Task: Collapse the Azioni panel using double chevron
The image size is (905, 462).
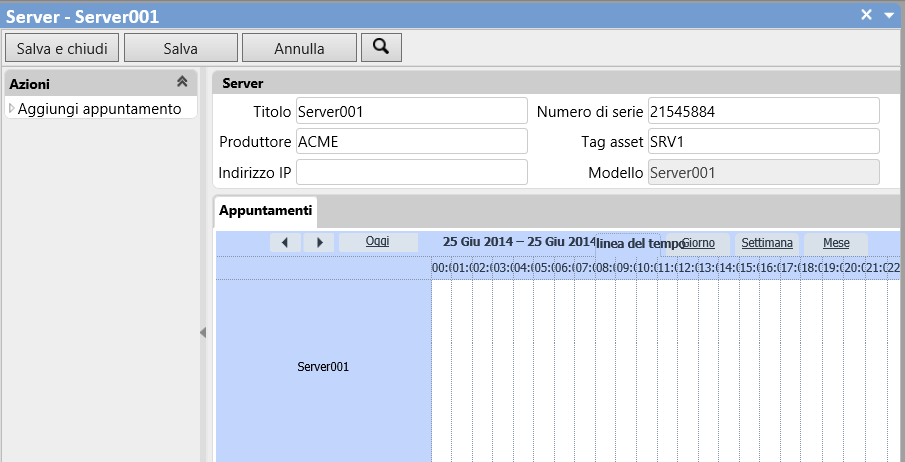Action: click(x=181, y=83)
